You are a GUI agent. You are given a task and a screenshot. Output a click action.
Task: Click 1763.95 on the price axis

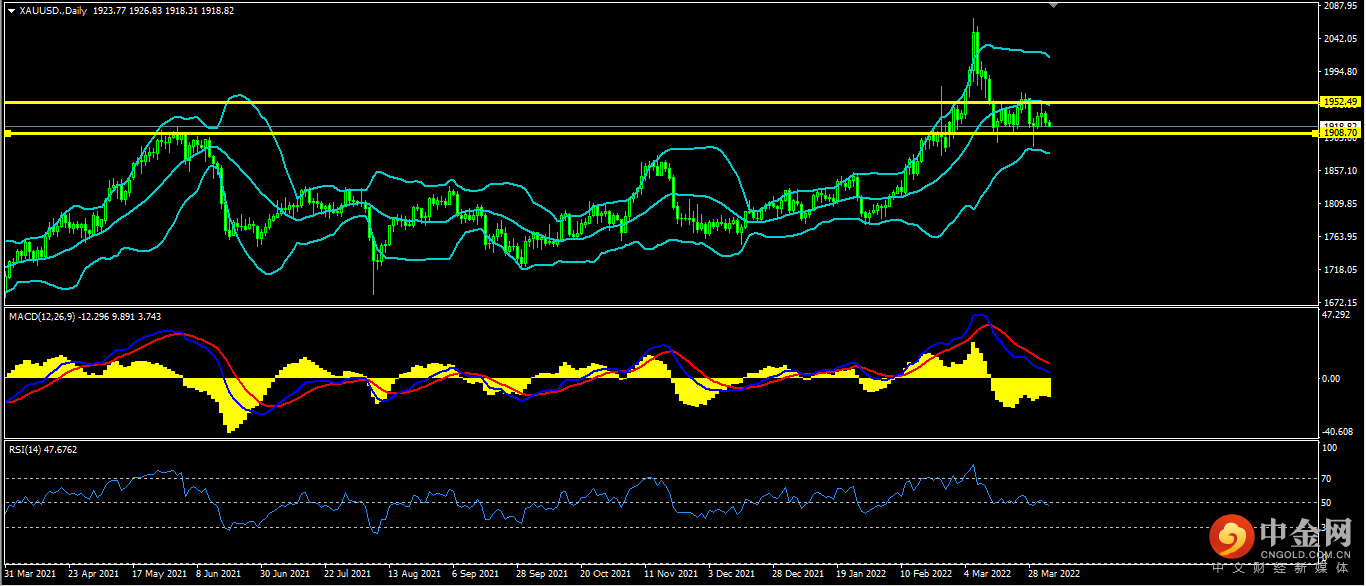tap(1340, 237)
